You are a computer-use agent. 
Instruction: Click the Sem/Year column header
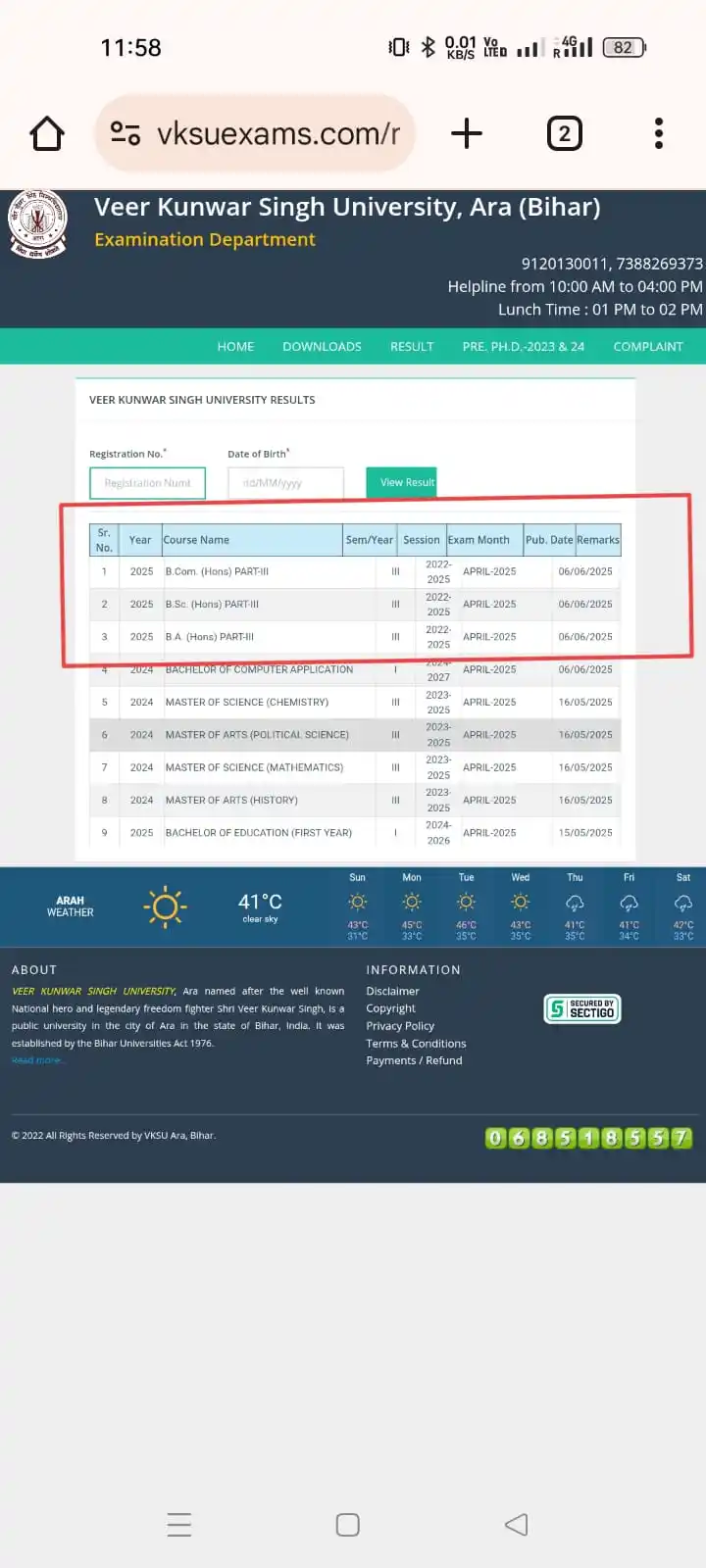coord(370,540)
